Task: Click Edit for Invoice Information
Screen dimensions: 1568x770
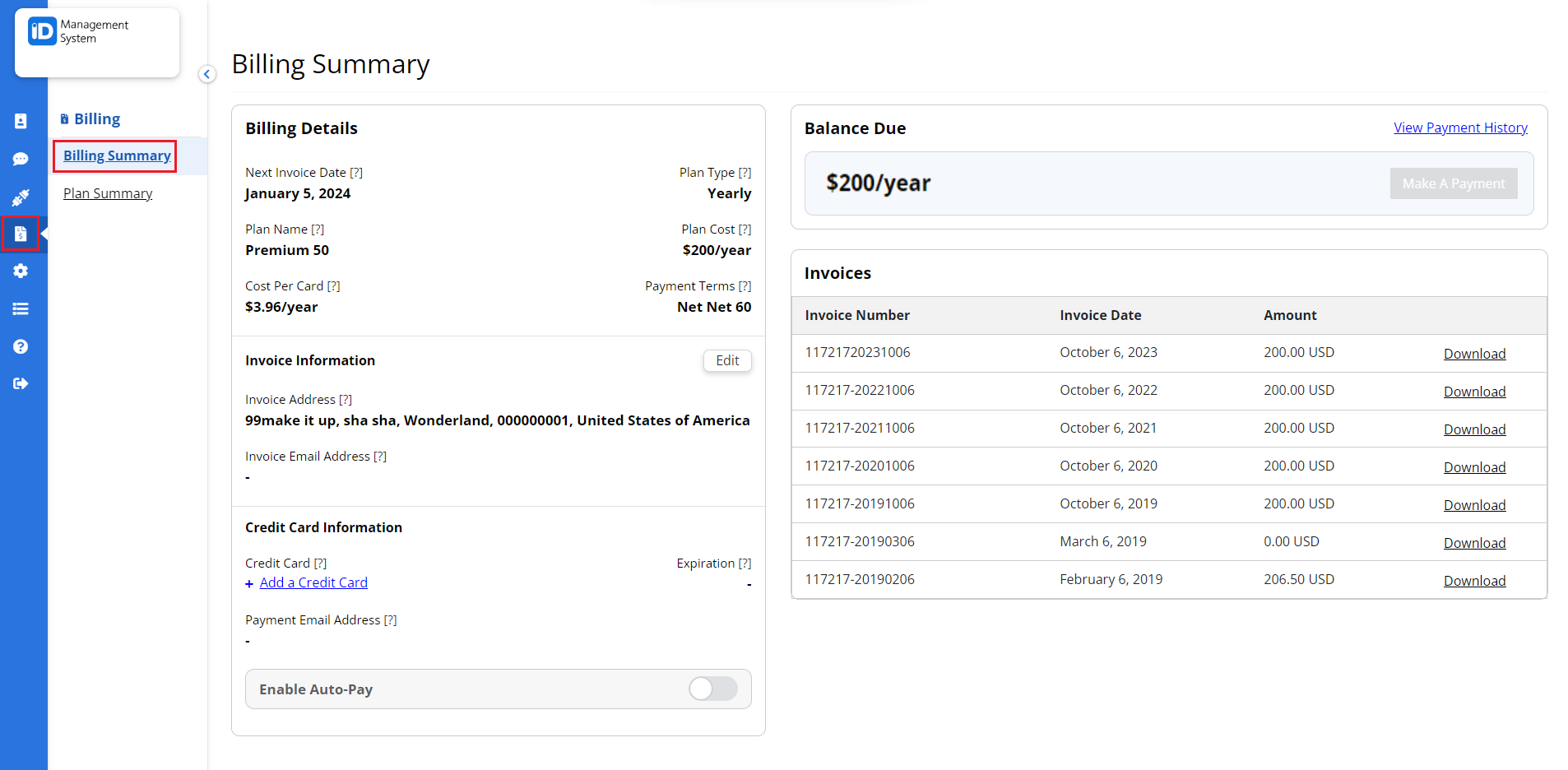Action: tap(727, 360)
